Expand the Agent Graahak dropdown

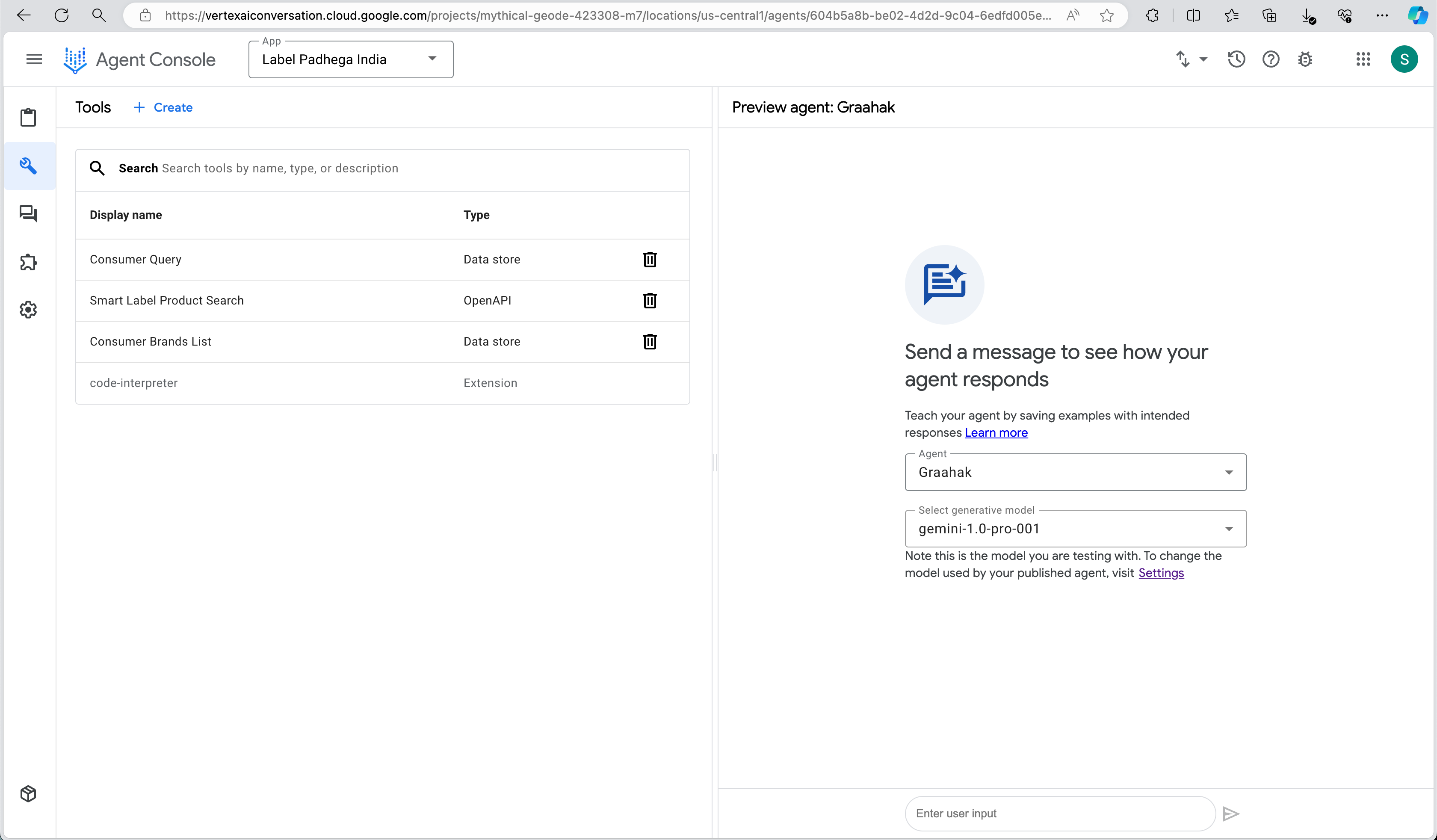coord(1075,472)
